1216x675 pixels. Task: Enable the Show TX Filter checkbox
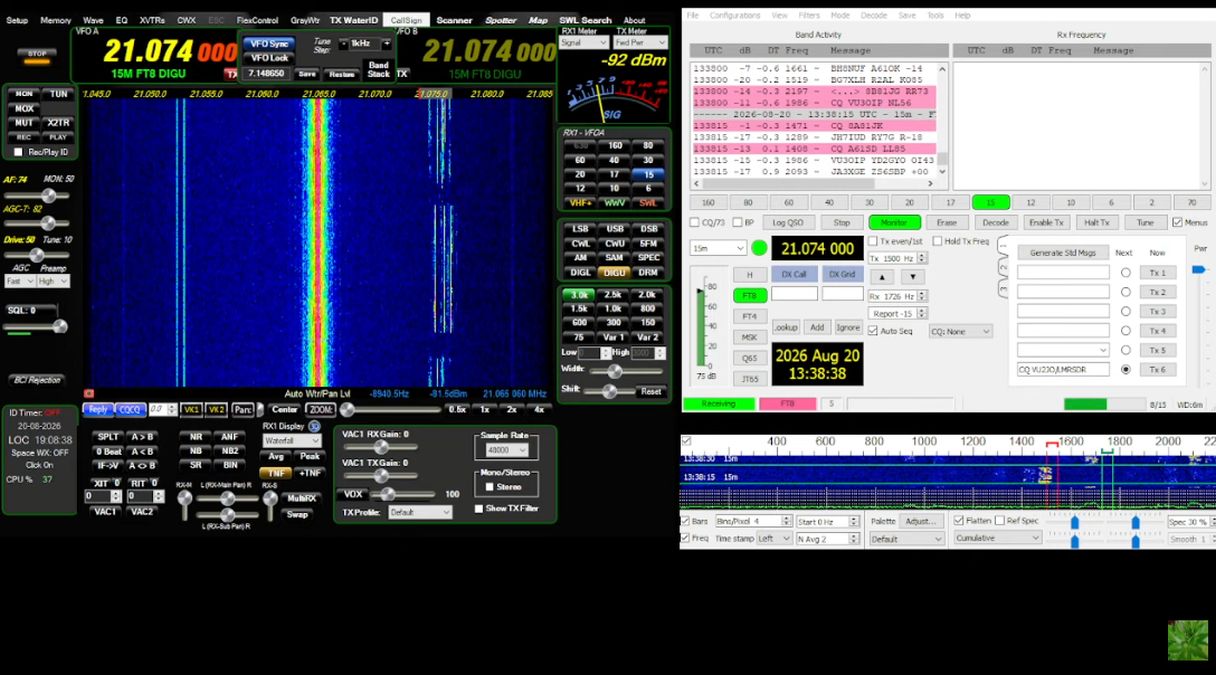[x=479, y=509]
